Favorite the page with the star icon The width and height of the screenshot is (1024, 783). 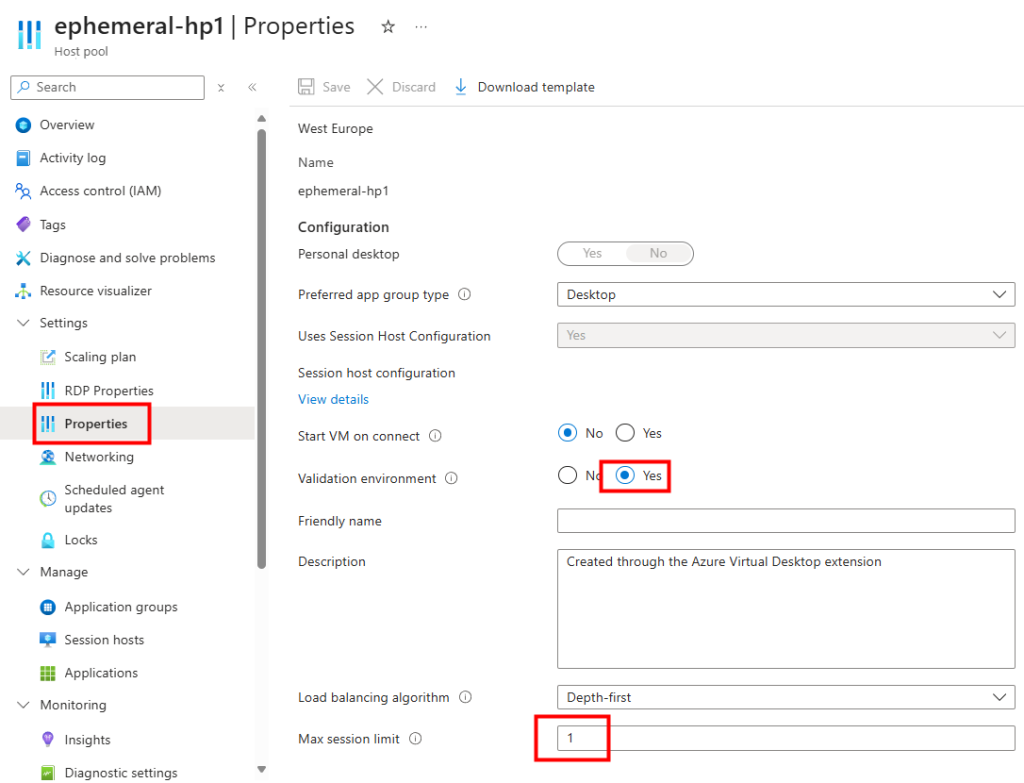coord(388,27)
